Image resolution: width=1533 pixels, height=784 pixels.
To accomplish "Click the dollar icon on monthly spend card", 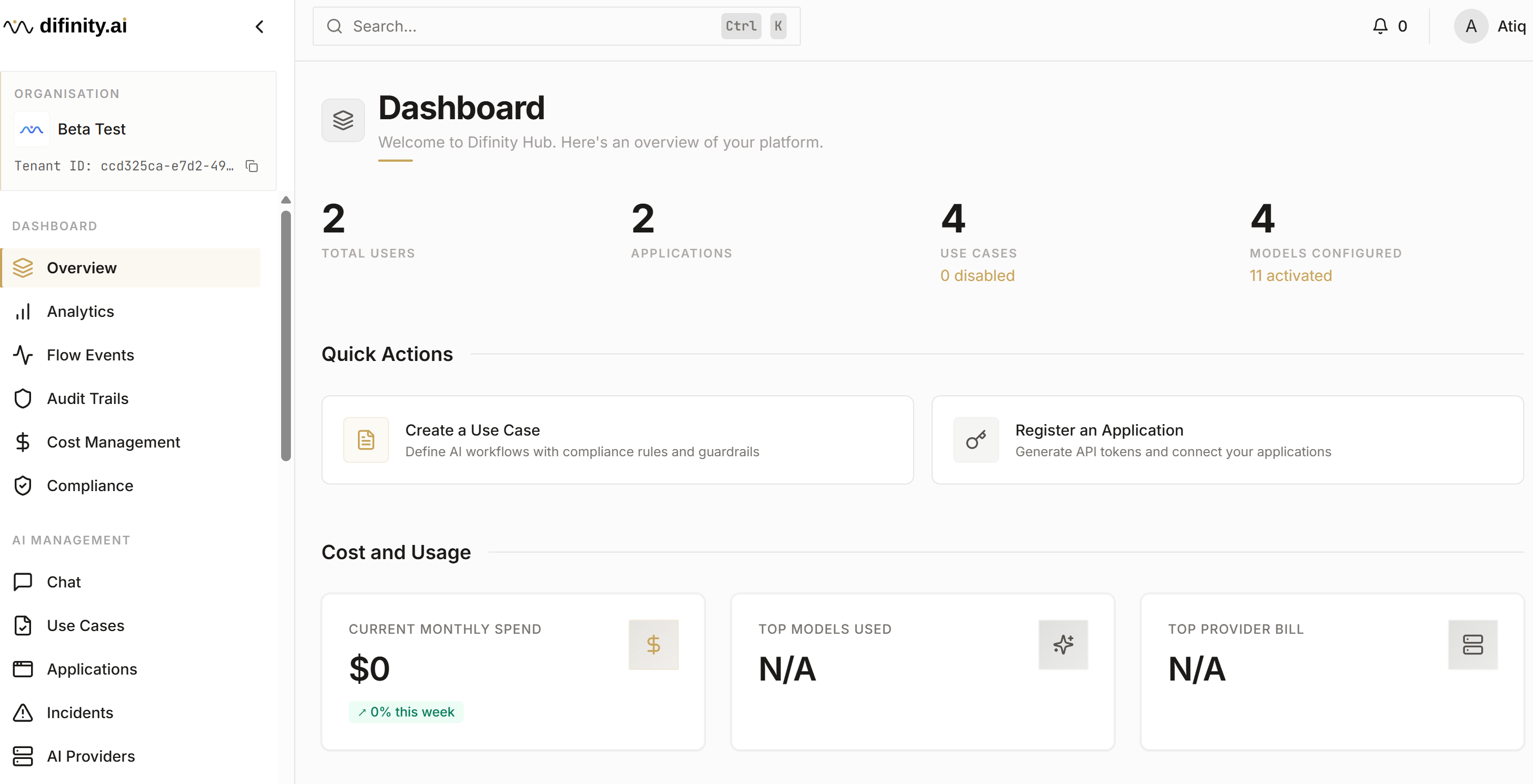I will pos(653,645).
